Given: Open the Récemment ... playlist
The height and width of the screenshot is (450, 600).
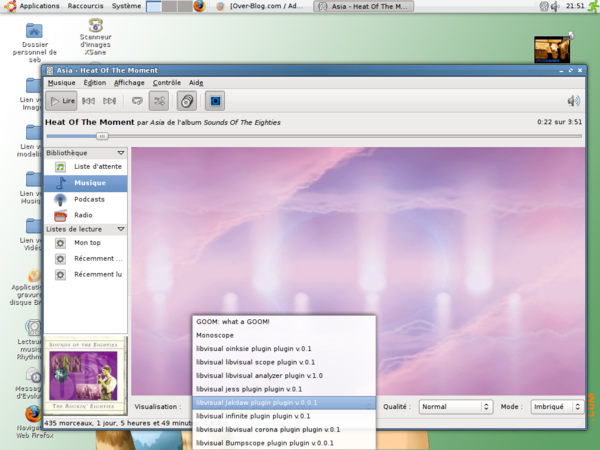Looking at the screenshot, I should click(x=86, y=259).
